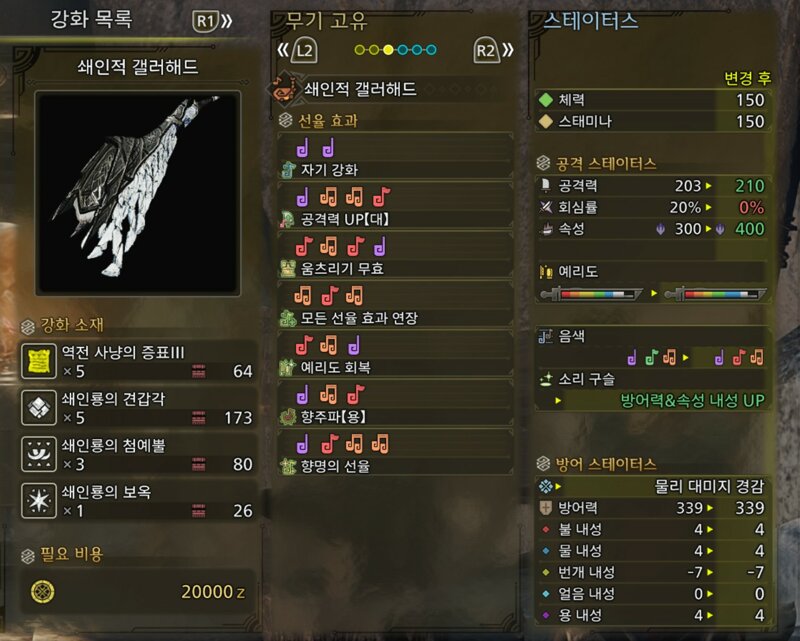Open the 강화 목록 tab header
Screen dimensions: 800x641
tap(91, 19)
